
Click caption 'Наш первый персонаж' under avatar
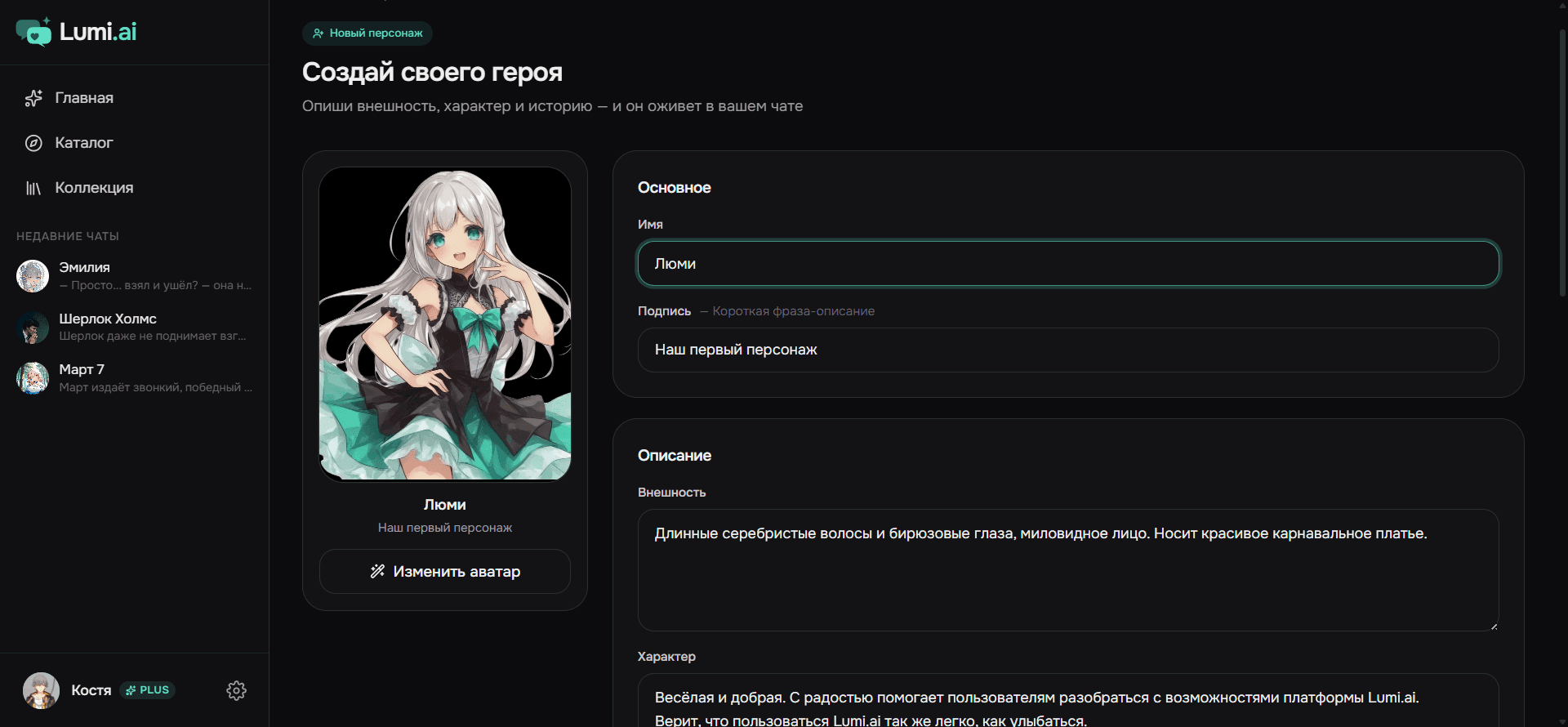pyautogui.click(x=445, y=528)
